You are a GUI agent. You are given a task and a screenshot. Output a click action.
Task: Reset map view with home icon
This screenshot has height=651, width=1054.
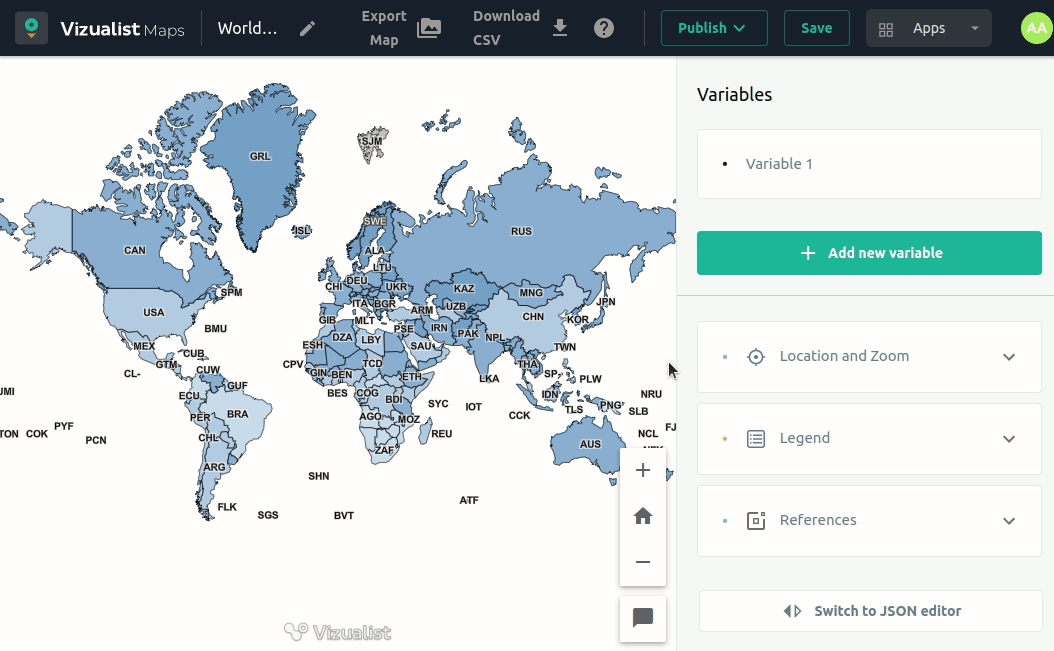click(643, 516)
